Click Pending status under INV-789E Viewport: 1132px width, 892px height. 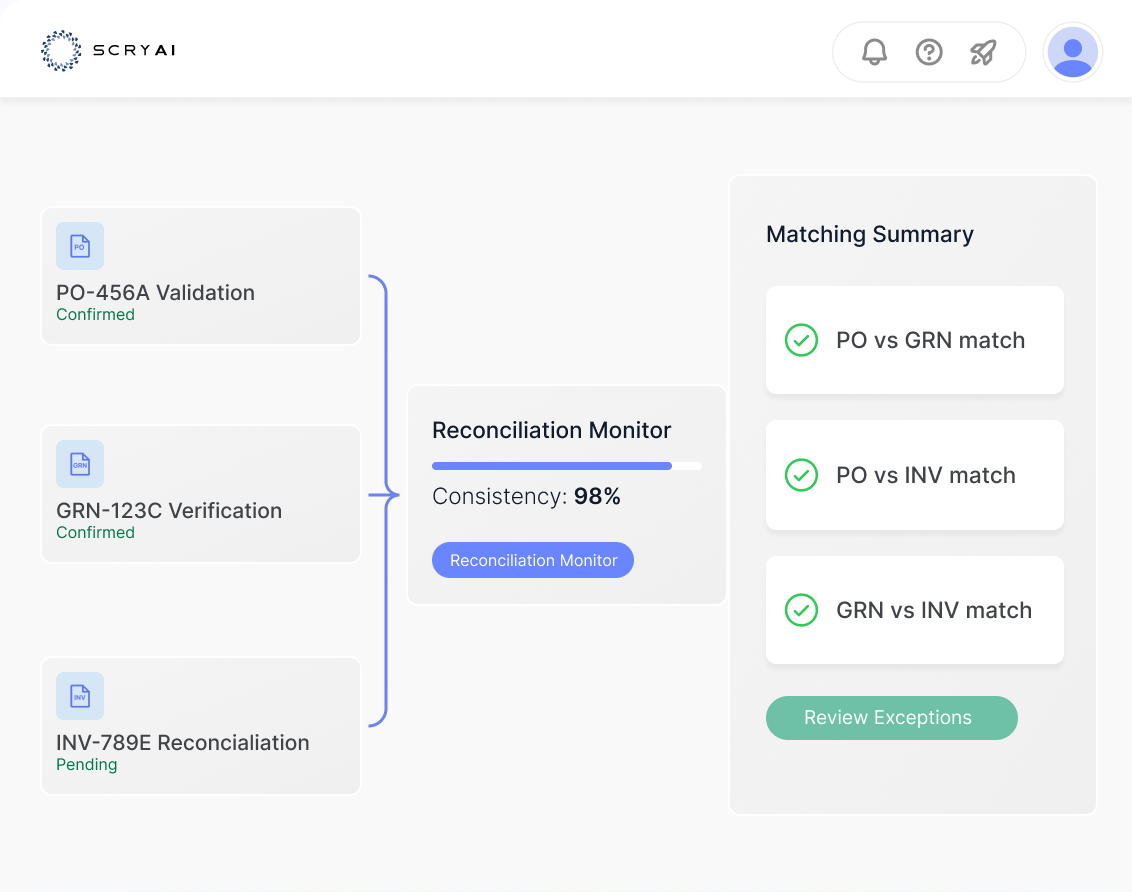coord(87,765)
